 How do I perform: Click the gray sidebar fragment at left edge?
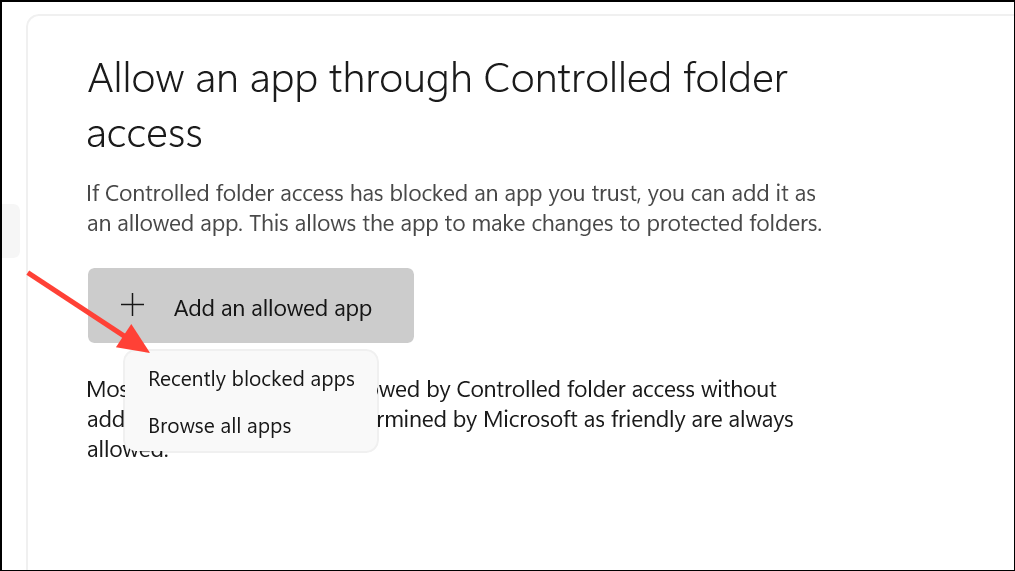pos(9,231)
